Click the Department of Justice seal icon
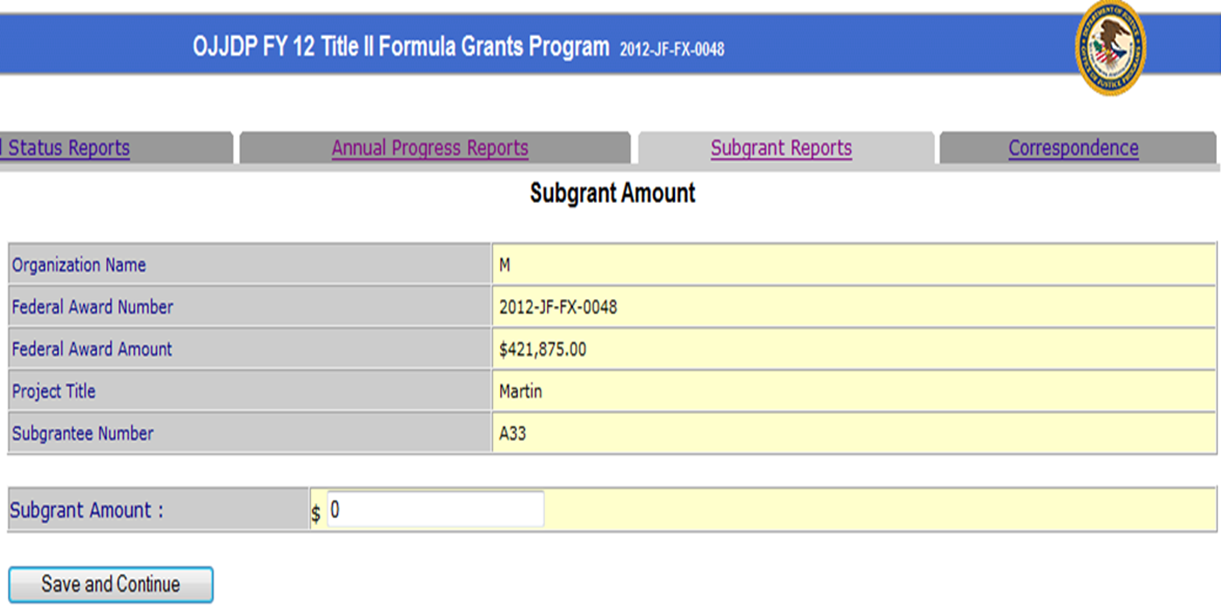This screenshot has width=1221, height=606. (1110, 47)
